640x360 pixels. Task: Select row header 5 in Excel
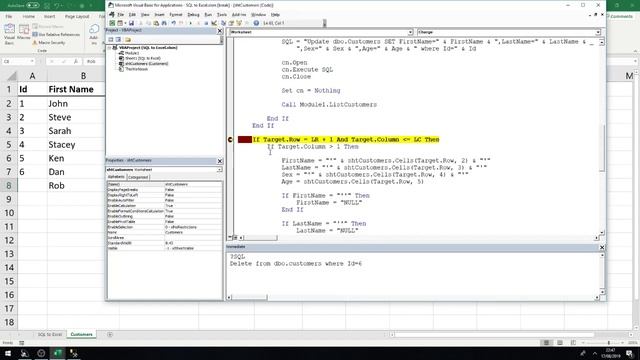click(x=9, y=144)
